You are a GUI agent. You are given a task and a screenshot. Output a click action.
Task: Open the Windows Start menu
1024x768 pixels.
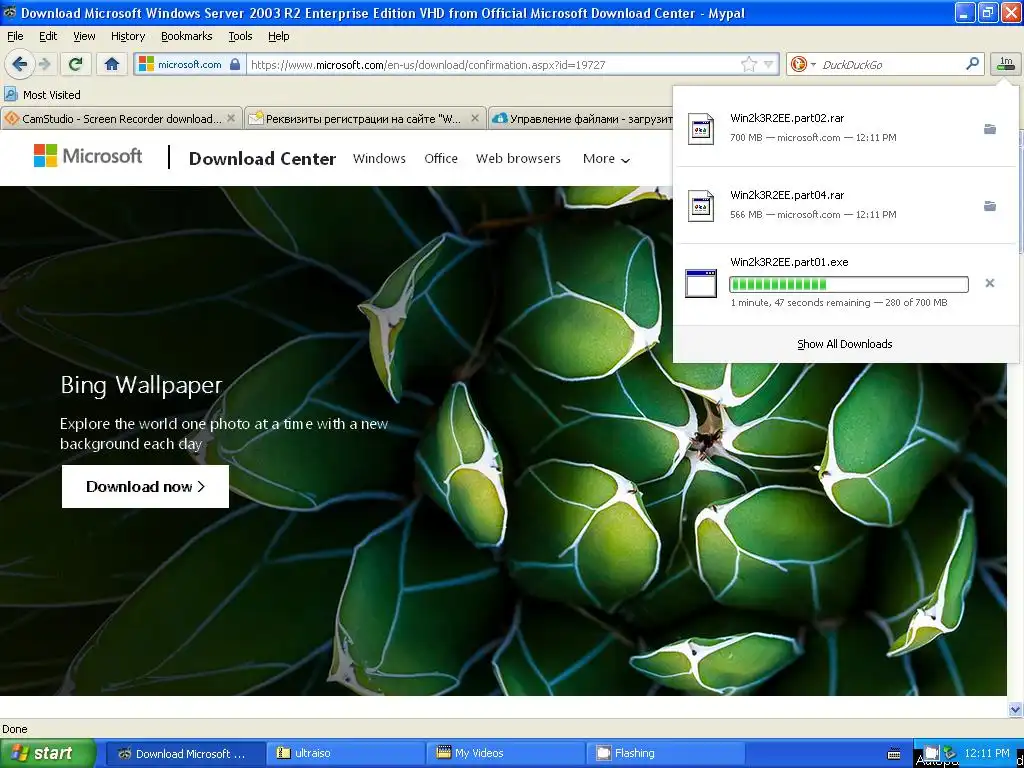[48, 753]
